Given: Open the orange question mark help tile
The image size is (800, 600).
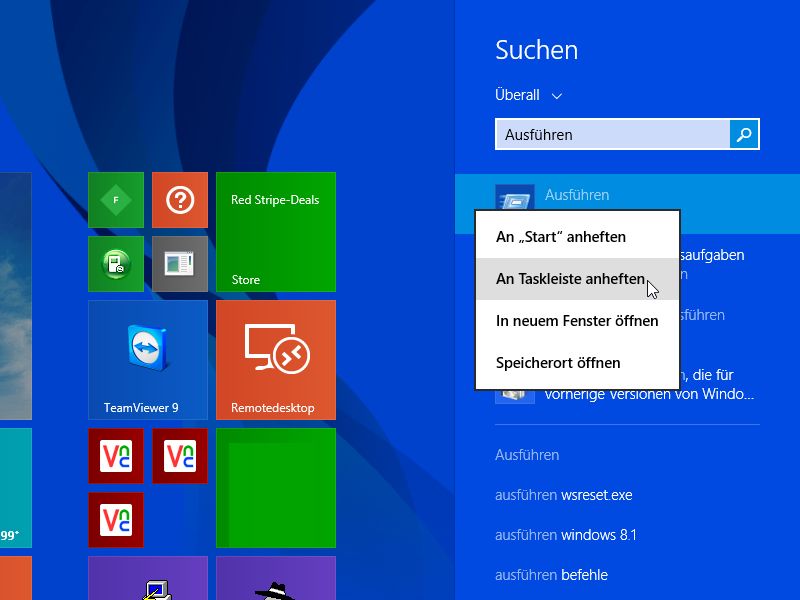Looking at the screenshot, I should pyautogui.click(x=180, y=200).
